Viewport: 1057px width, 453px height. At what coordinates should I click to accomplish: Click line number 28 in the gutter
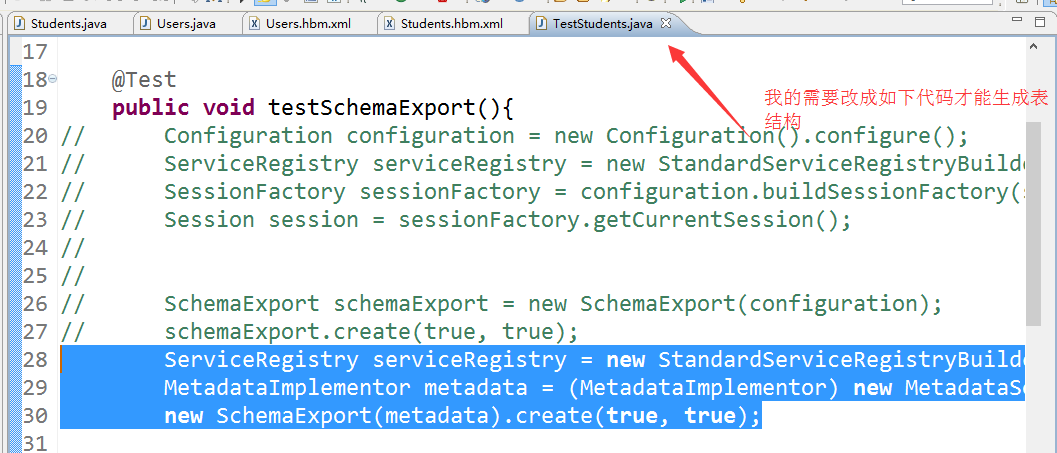(x=35, y=360)
